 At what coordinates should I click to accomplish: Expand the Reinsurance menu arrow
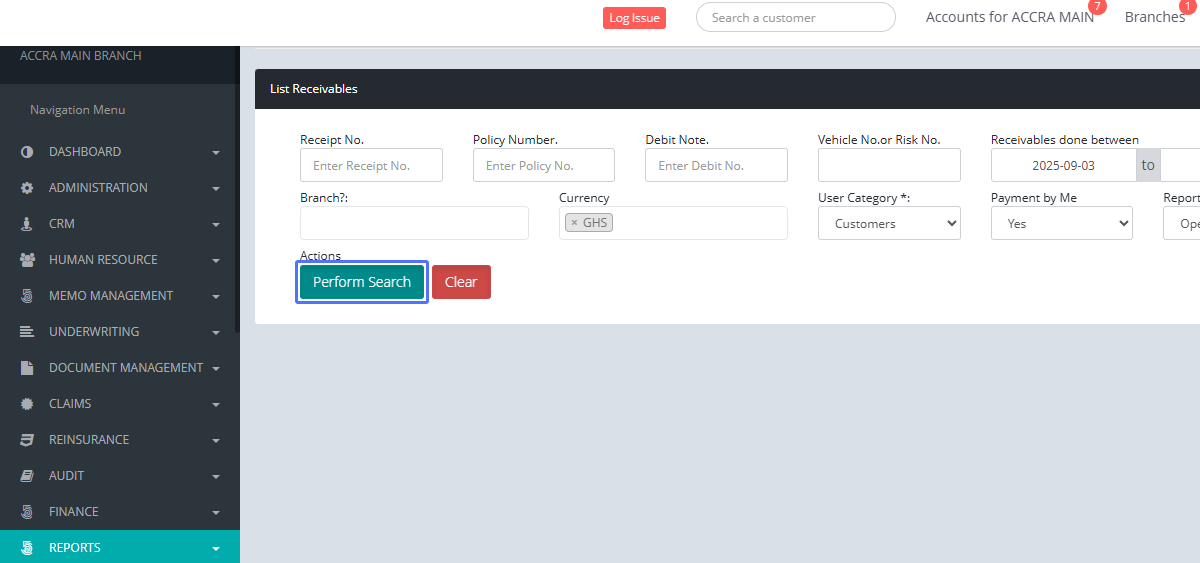click(216, 441)
